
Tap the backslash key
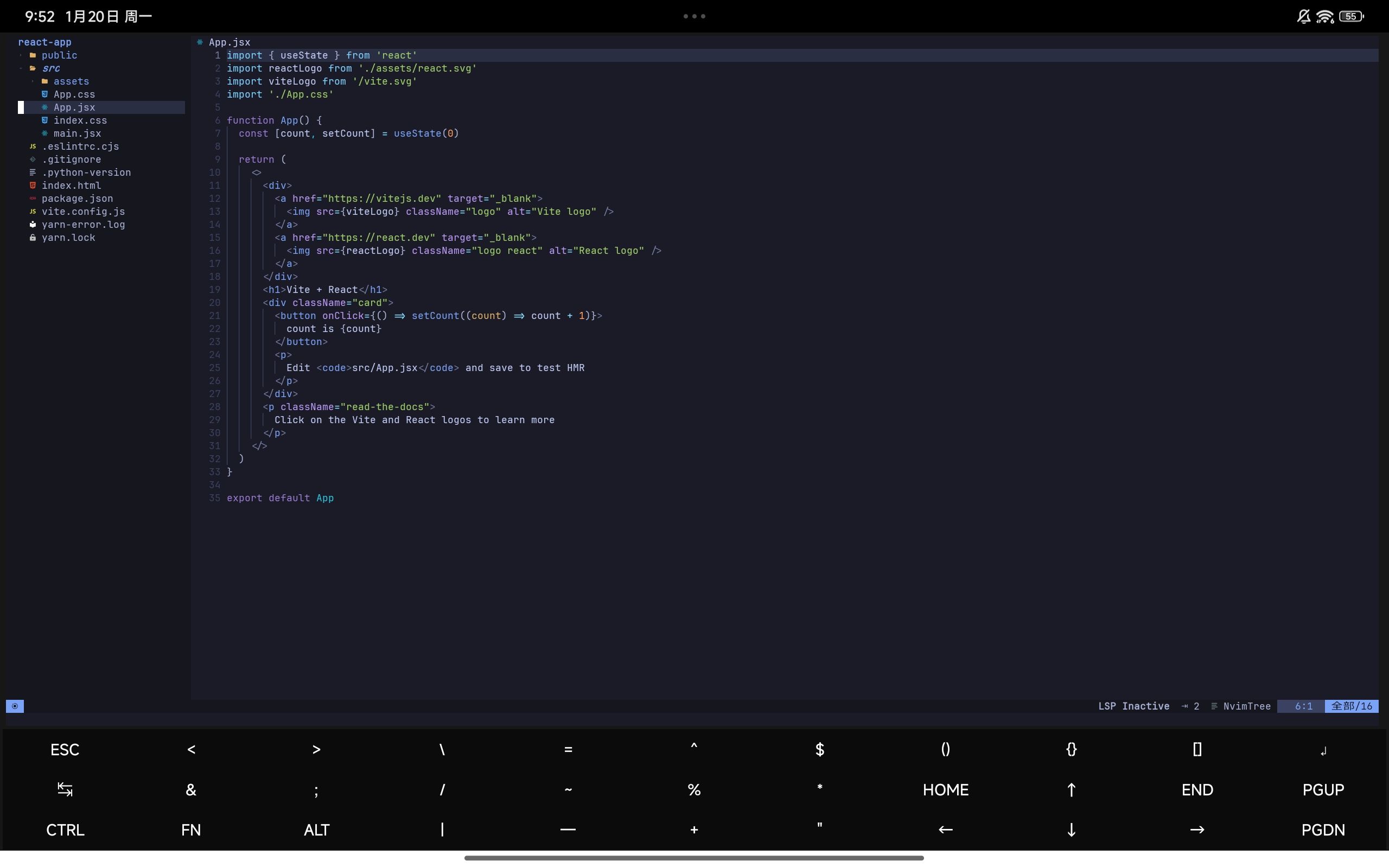pos(442,749)
